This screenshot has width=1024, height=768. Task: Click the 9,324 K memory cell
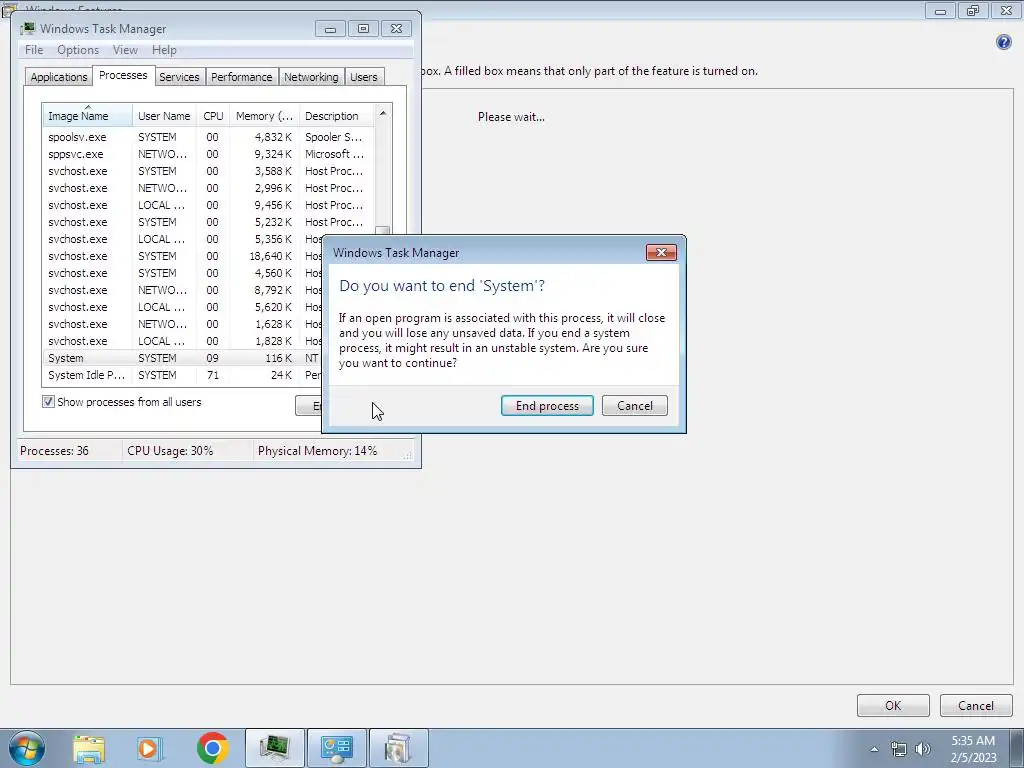coord(273,154)
